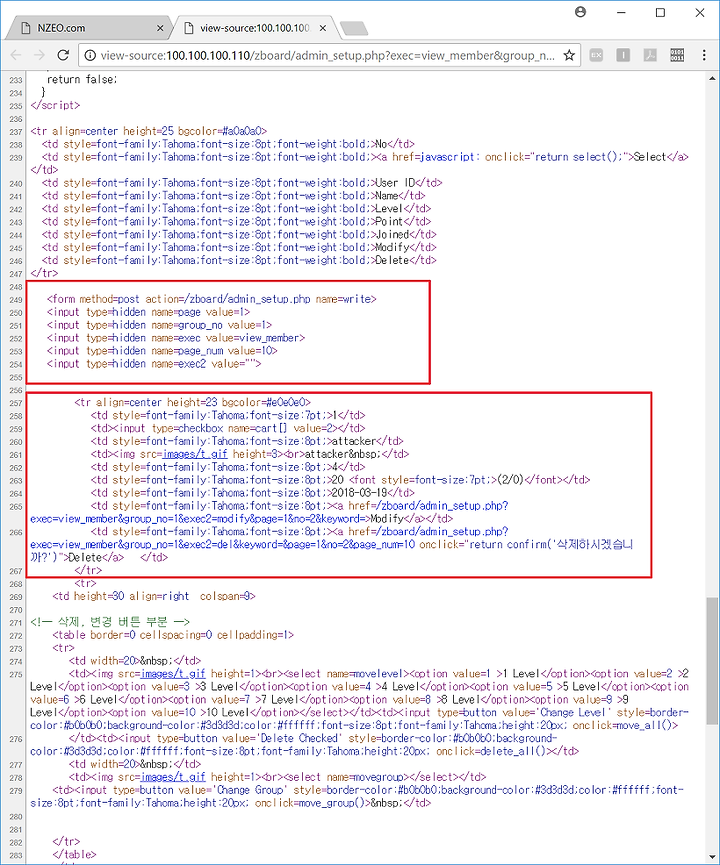This screenshot has height=865, width=720.
Task: Go forward with the forward arrow
Action: [39, 55]
